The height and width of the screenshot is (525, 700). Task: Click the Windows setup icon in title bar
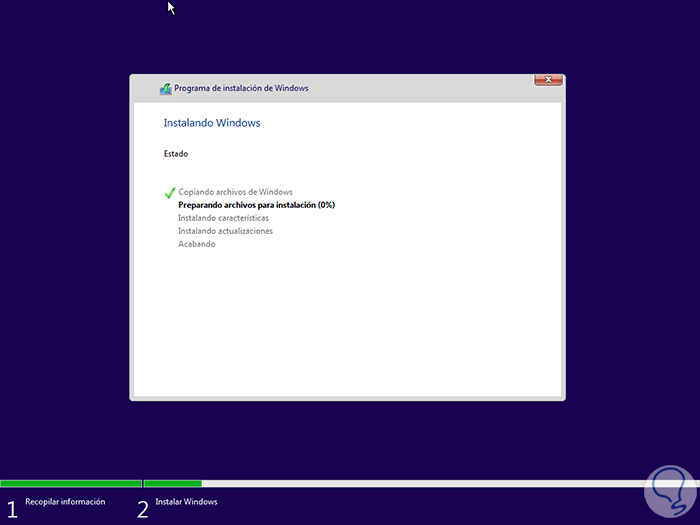166,88
